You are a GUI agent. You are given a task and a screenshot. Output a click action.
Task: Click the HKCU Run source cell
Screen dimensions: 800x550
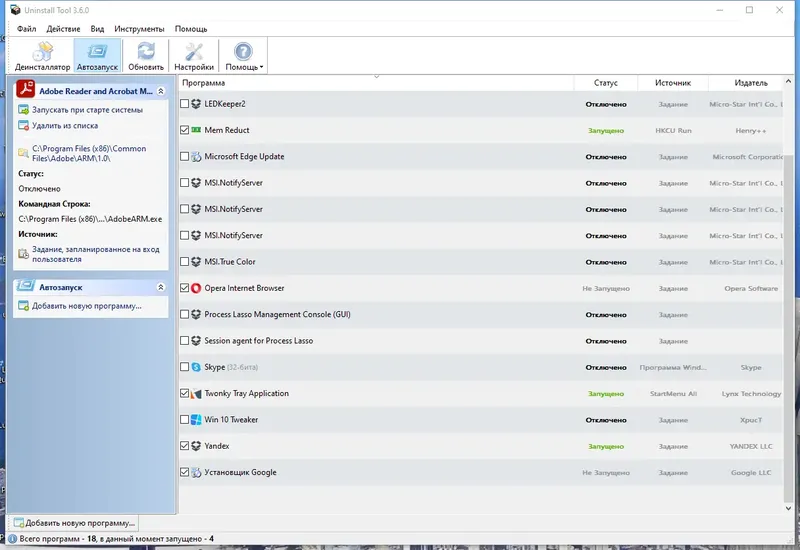pos(673,131)
